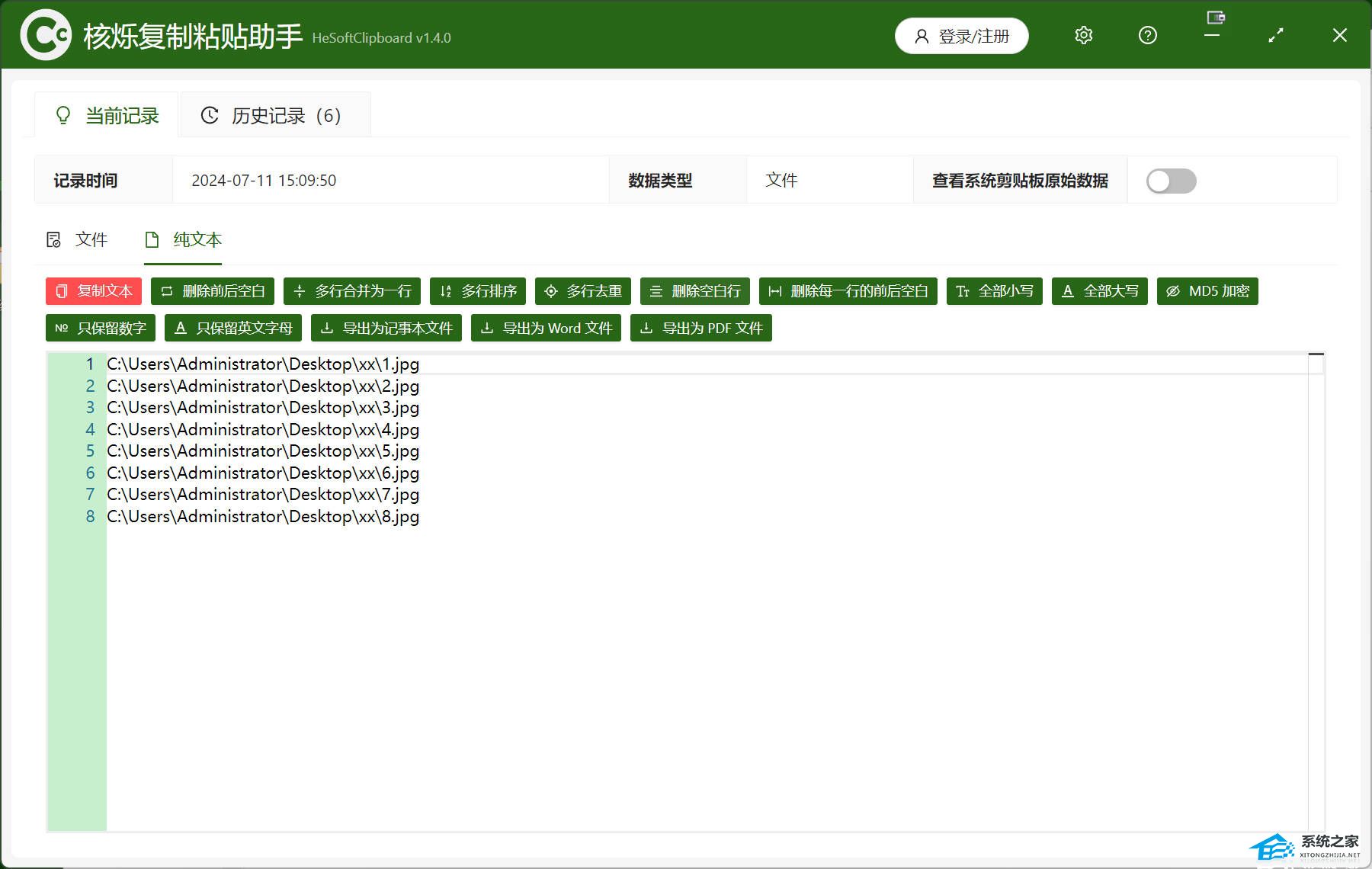Viewport: 1372px width, 869px height.
Task: Click the mini-window mode icon in title bar
Action: click(1216, 17)
